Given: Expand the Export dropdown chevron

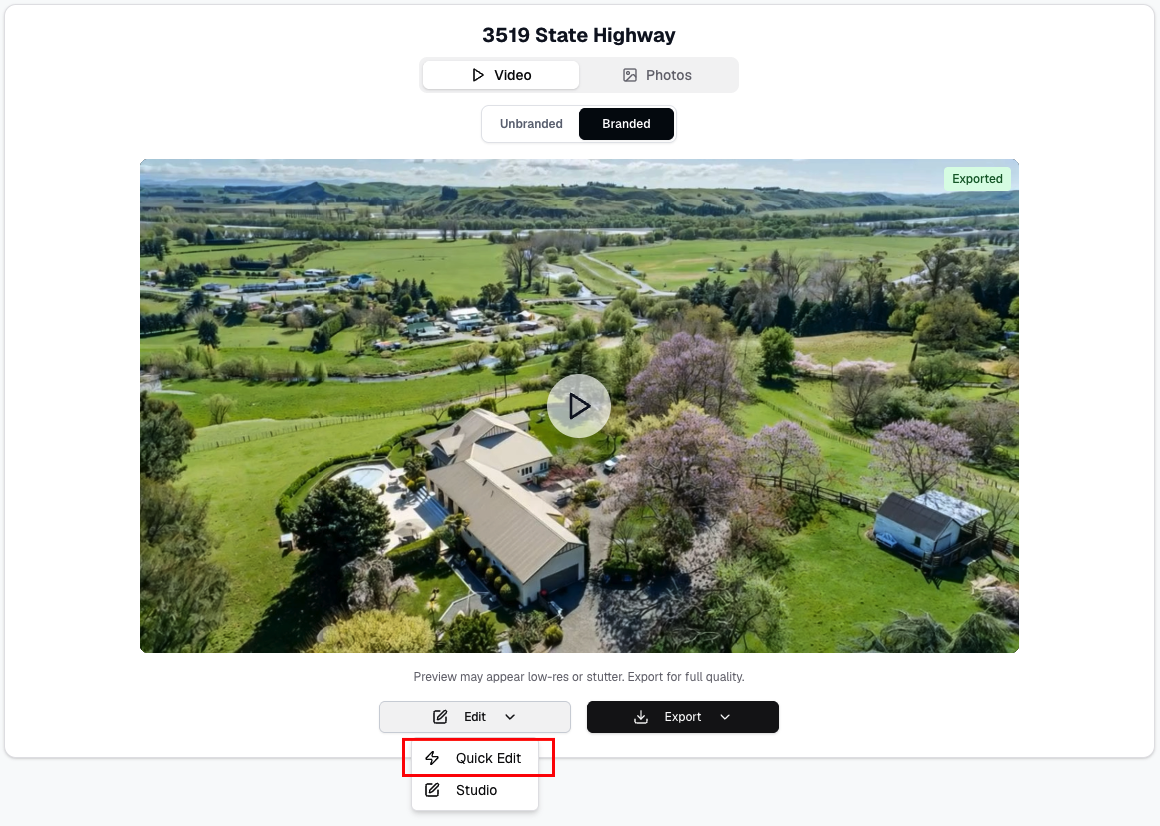Looking at the screenshot, I should point(725,717).
